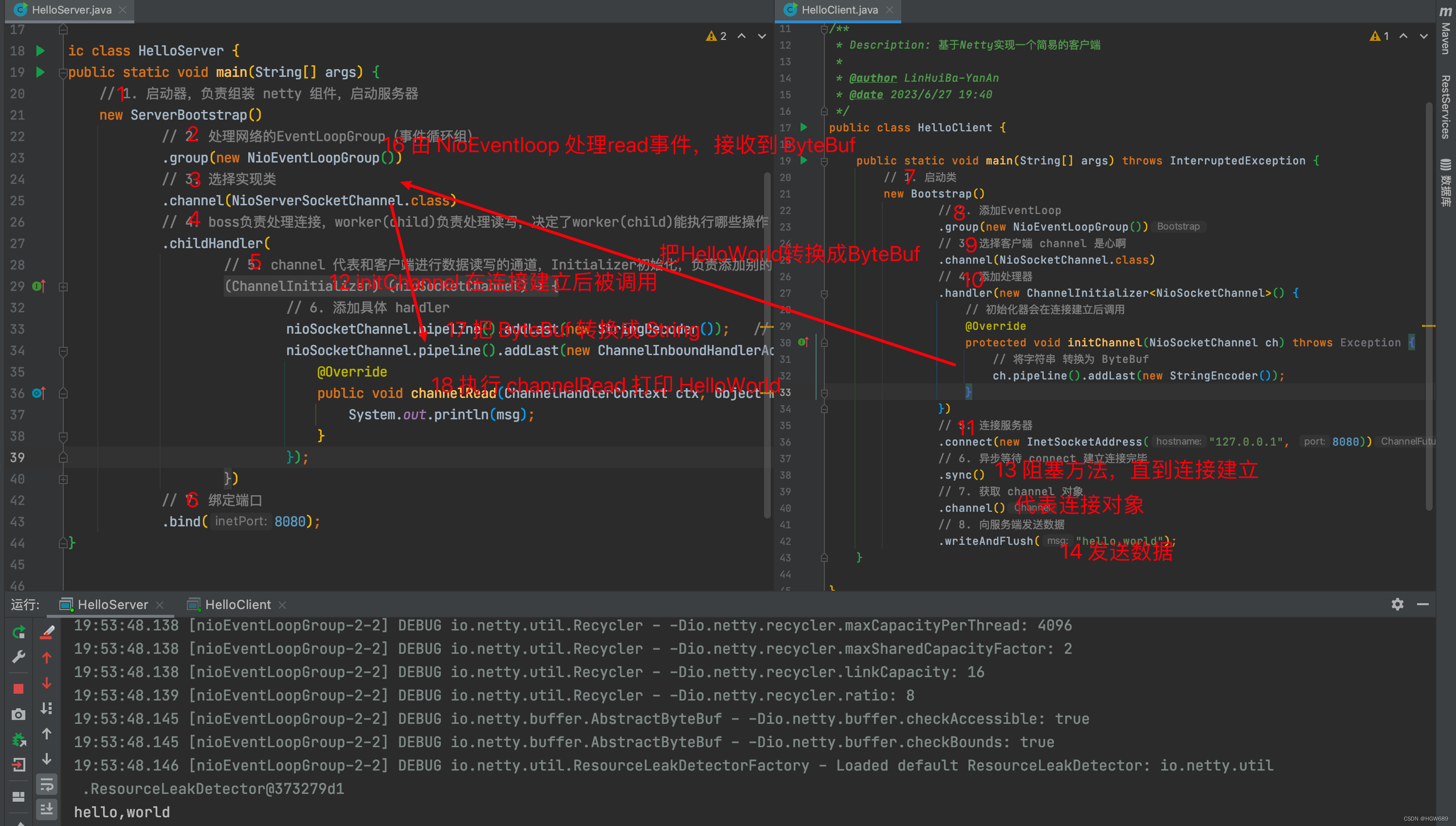
Task: Close the HelloClient run tab
Action: point(282,605)
